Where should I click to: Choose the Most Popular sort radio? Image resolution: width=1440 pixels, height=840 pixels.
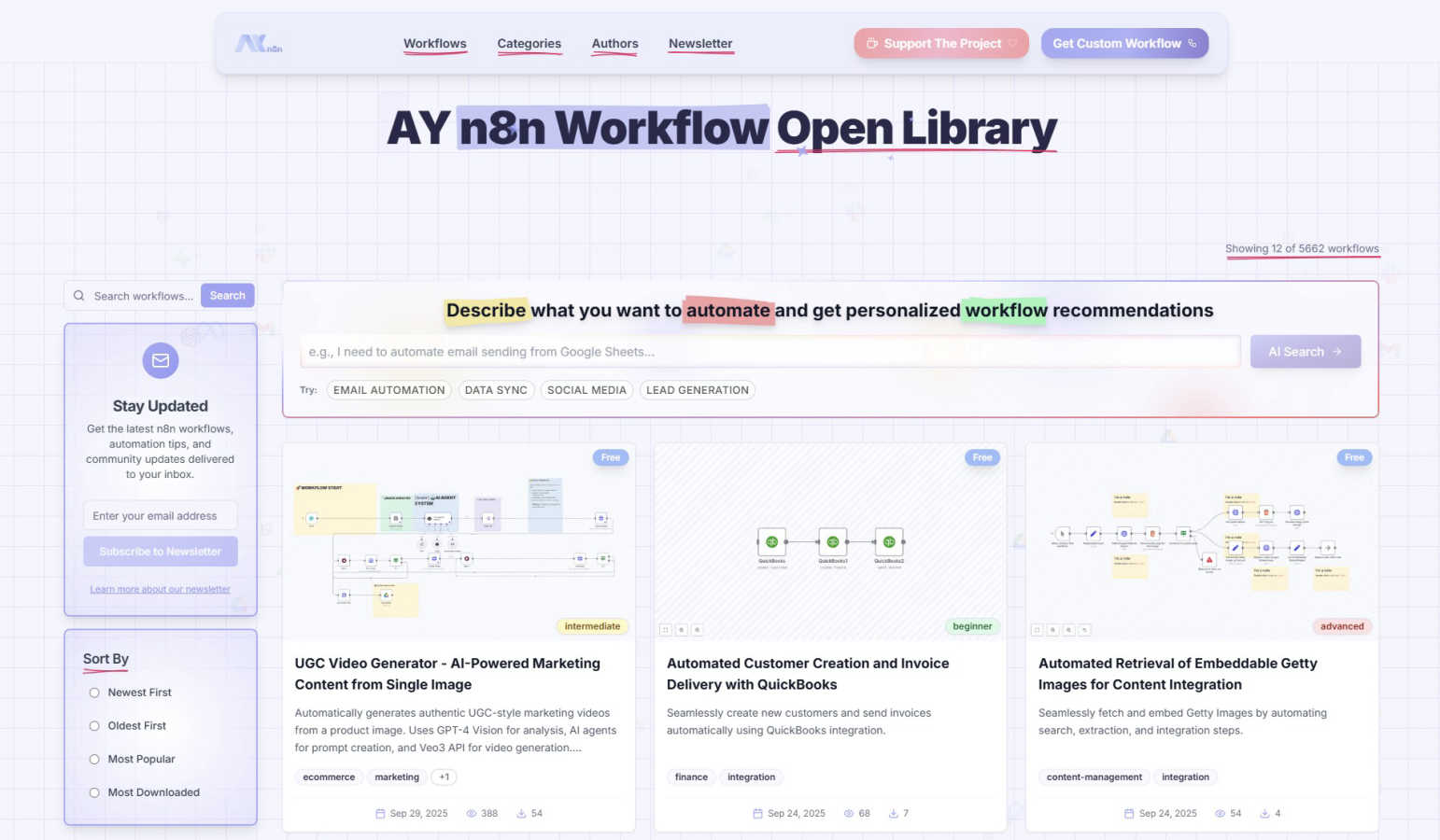pyautogui.click(x=94, y=760)
